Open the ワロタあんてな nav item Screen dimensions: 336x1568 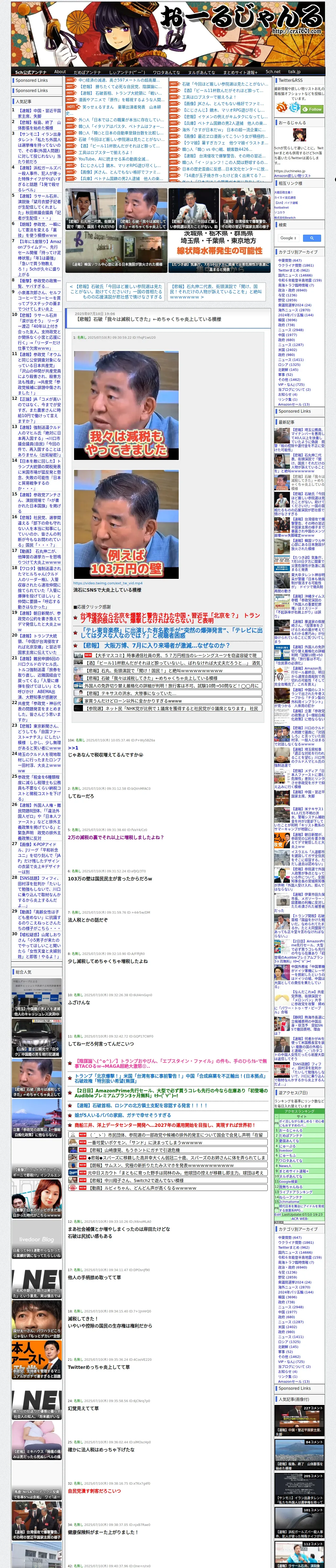click(x=166, y=72)
